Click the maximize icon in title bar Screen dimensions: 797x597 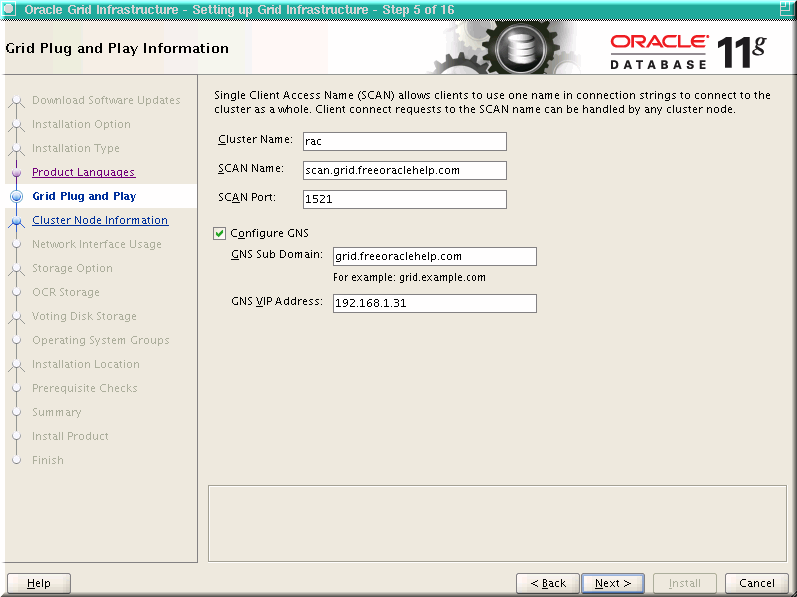pos(786,9)
